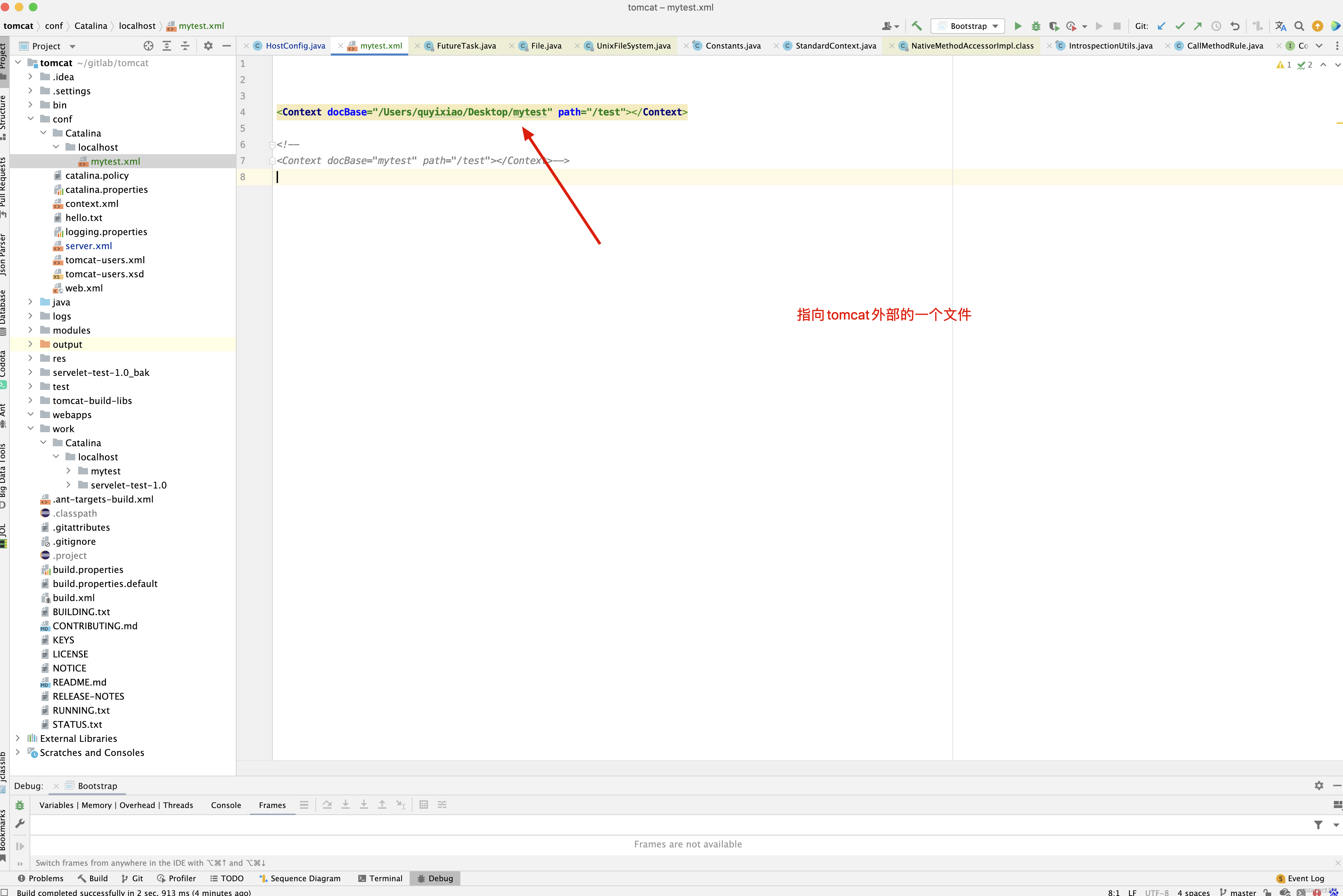Open the UnixFileSystem.java editor tab
The width and height of the screenshot is (1343, 896).
pyautogui.click(x=628, y=46)
